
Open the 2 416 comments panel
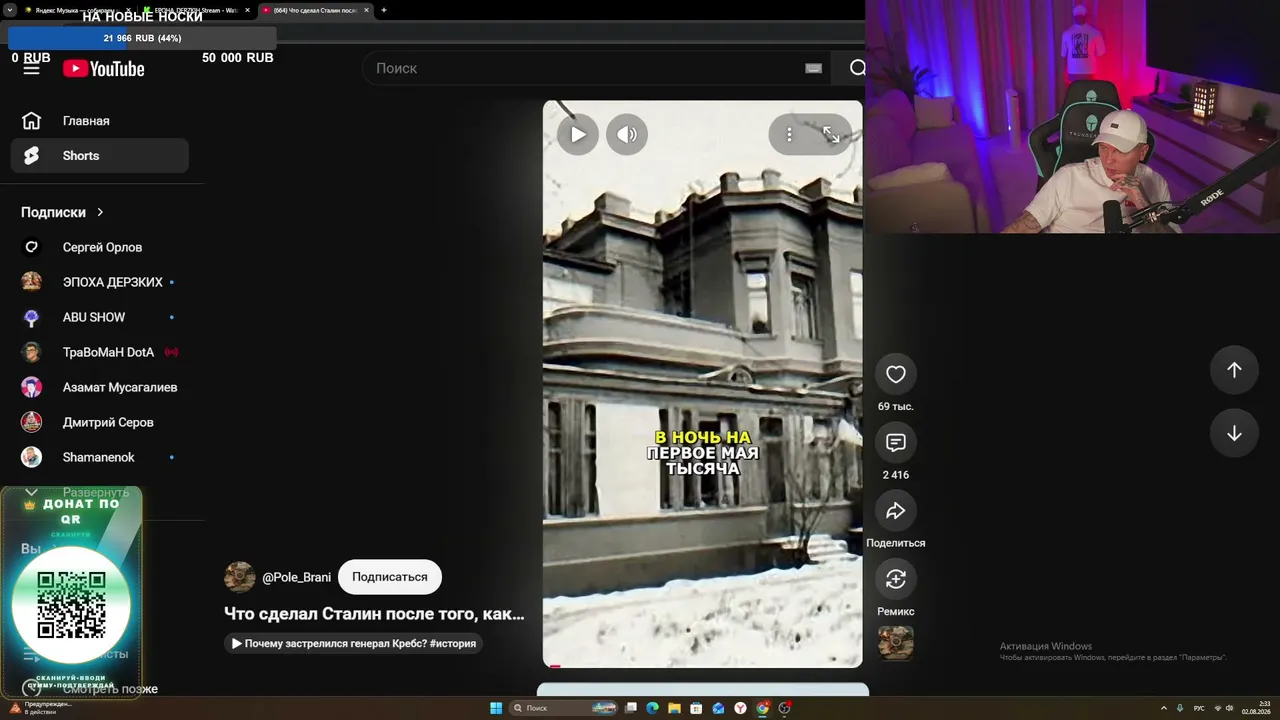pyautogui.click(x=896, y=442)
